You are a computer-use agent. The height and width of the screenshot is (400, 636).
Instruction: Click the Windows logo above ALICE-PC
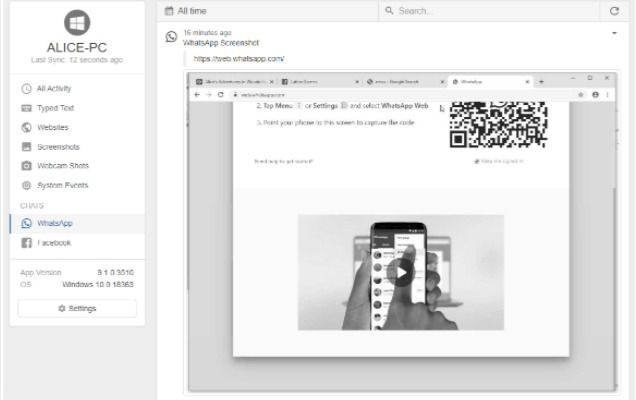click(77, 23)
